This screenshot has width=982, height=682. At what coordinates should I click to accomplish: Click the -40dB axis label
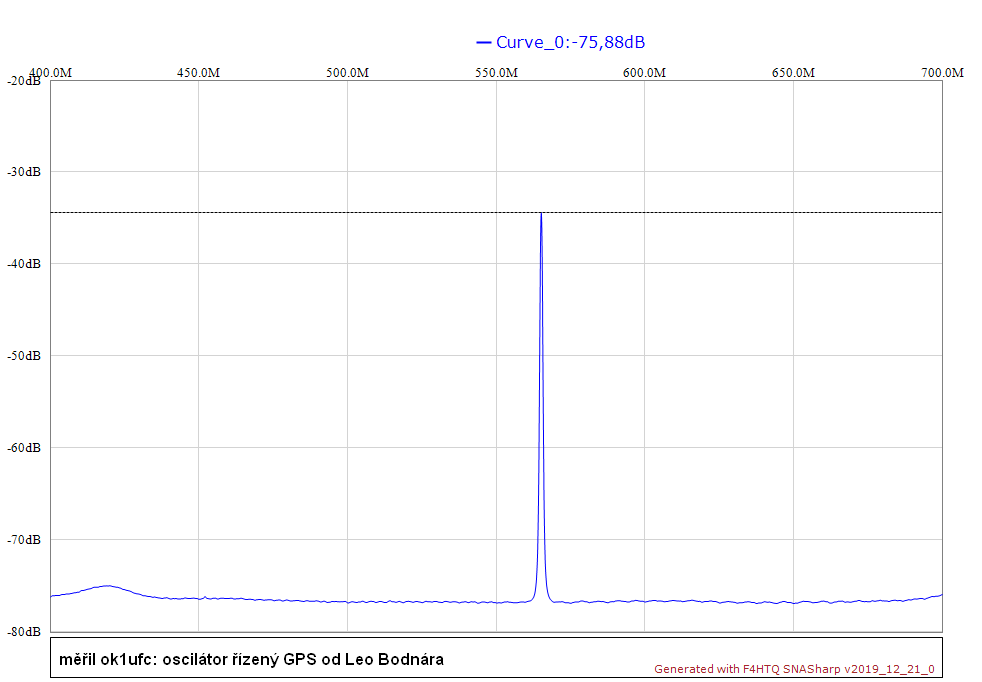pos(24,264)
